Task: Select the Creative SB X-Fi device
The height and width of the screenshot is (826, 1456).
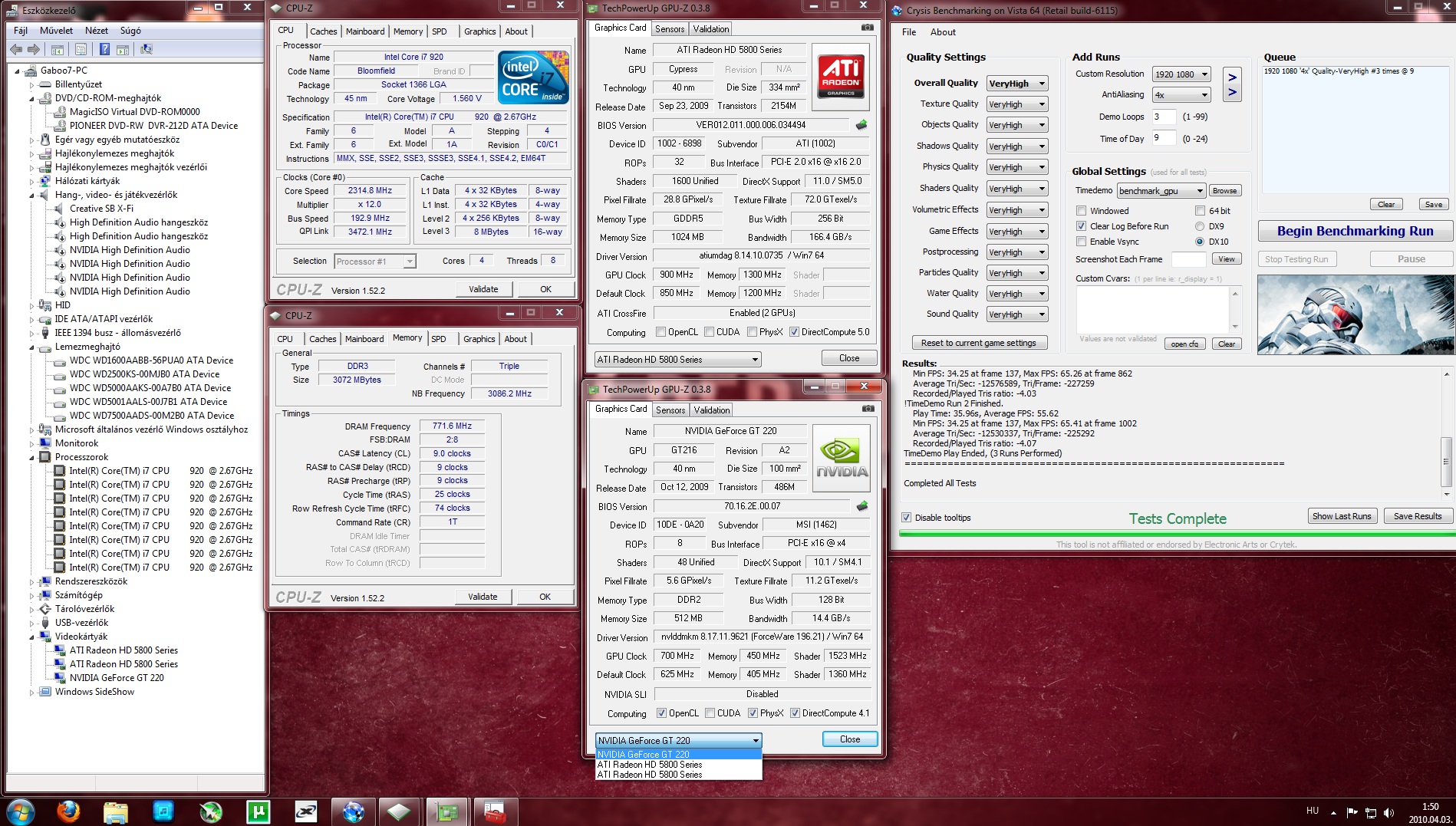Action: (x=101, y=209)
